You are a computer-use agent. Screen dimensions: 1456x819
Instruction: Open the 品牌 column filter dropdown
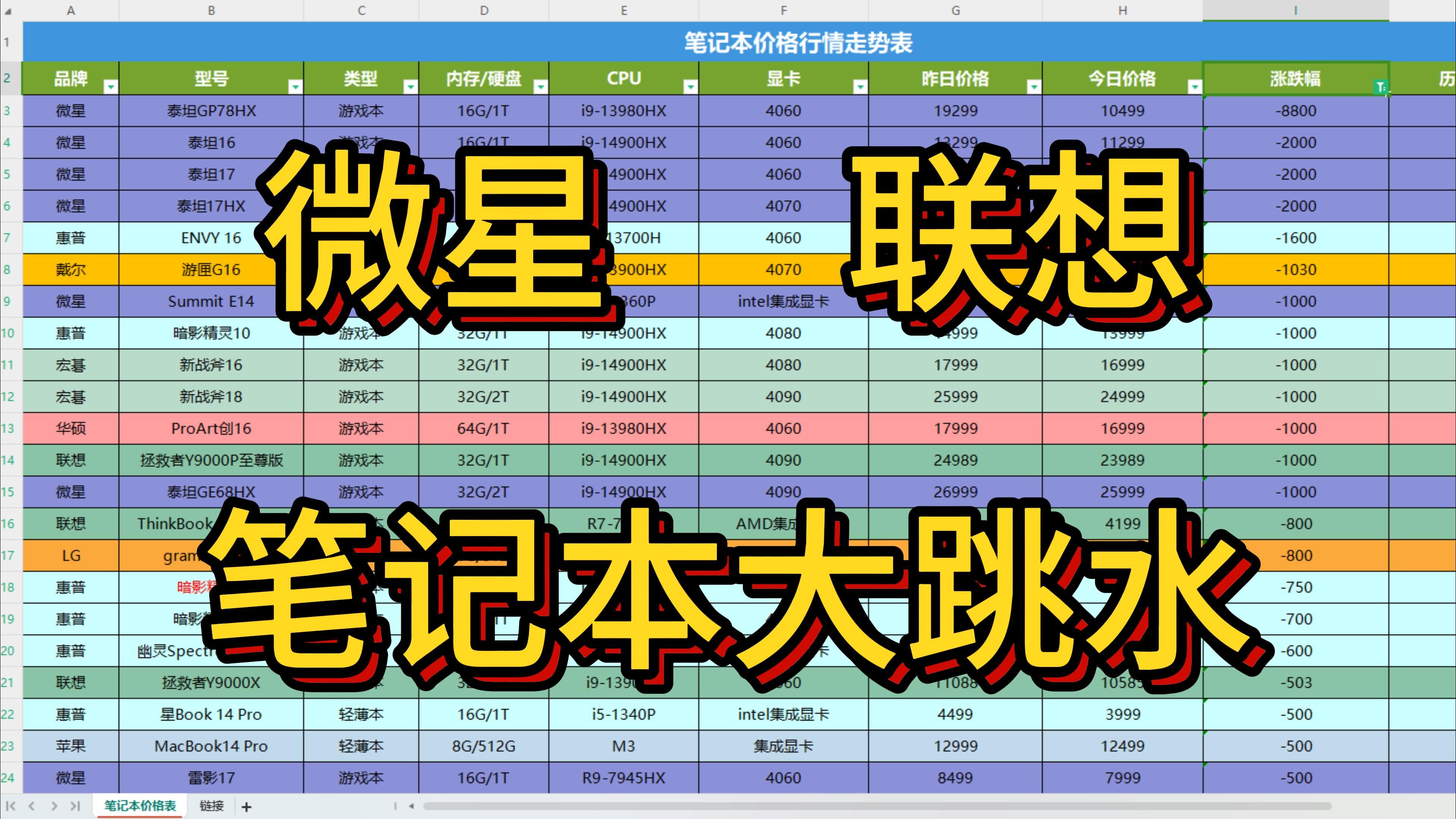[111, 86]
